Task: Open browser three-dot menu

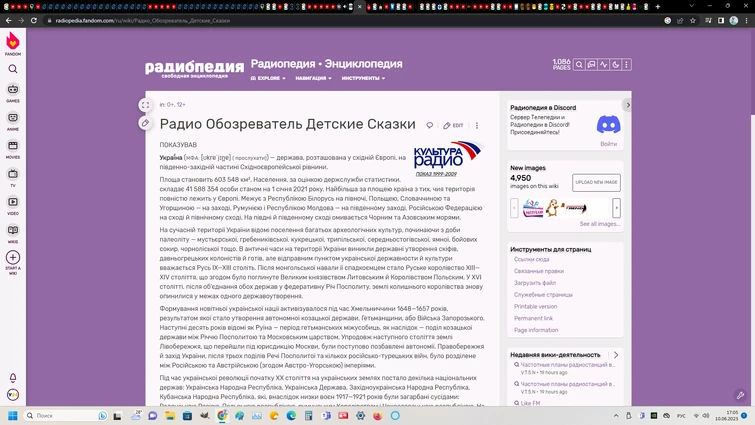Action: (746, 21)
